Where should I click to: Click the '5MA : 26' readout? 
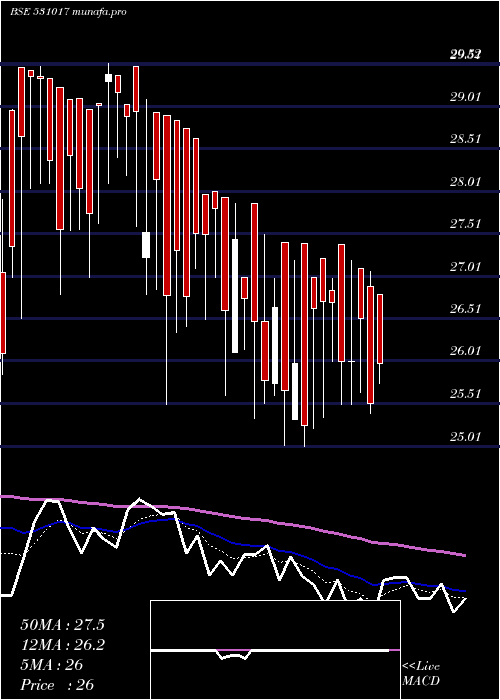(51, 665)
